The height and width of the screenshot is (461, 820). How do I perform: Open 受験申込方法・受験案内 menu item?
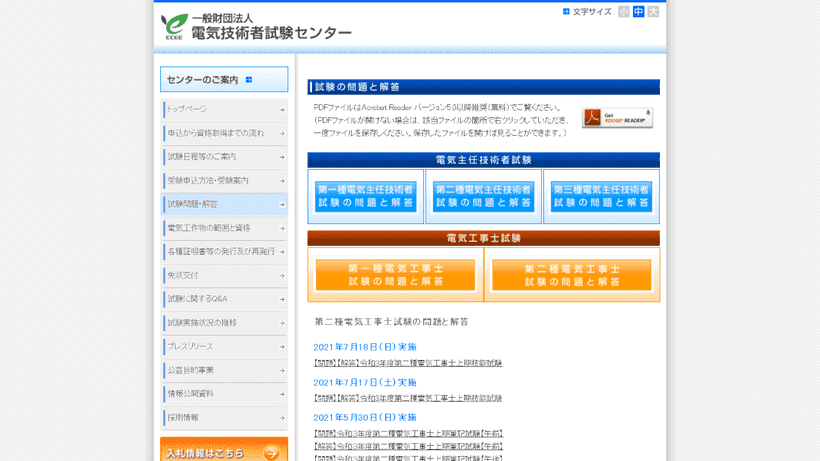[x=224, y=181]
